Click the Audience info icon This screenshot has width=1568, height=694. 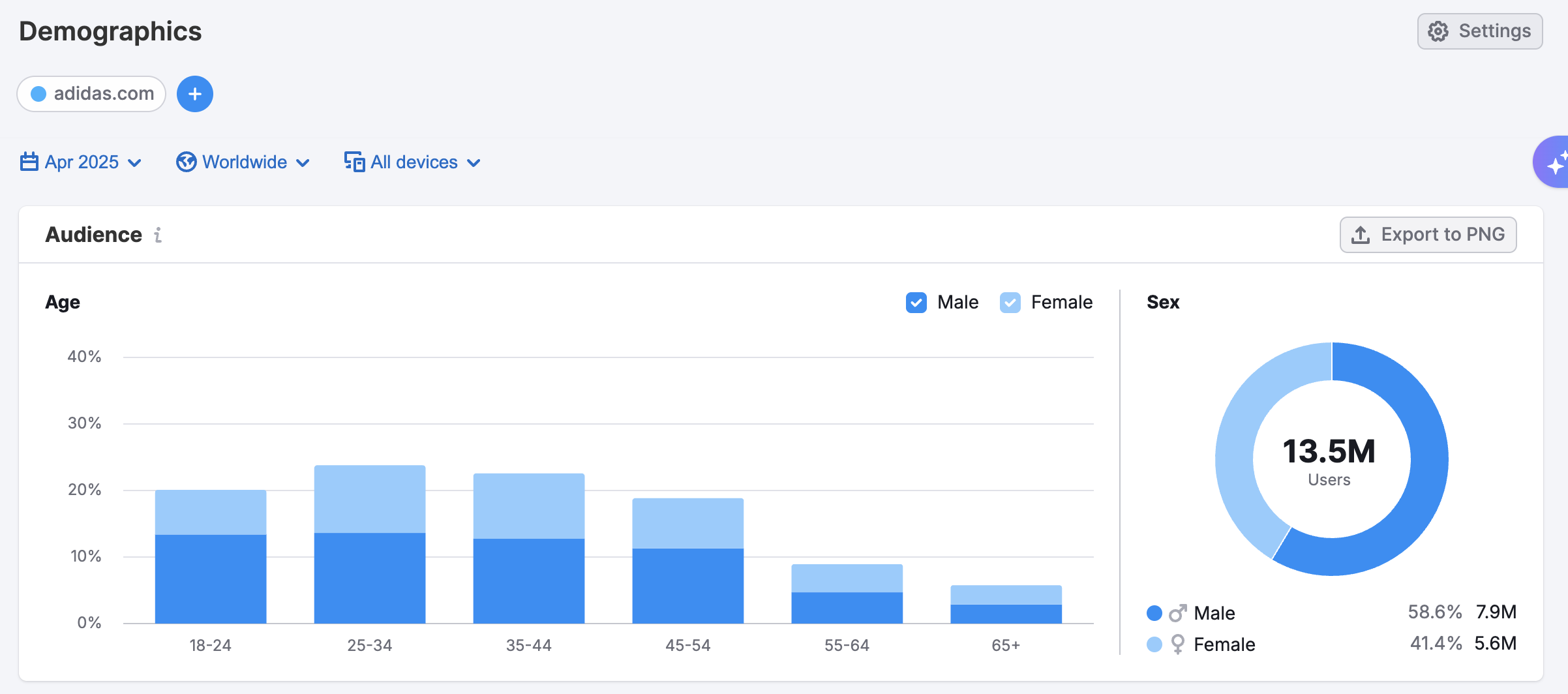(x=158, y=235)
